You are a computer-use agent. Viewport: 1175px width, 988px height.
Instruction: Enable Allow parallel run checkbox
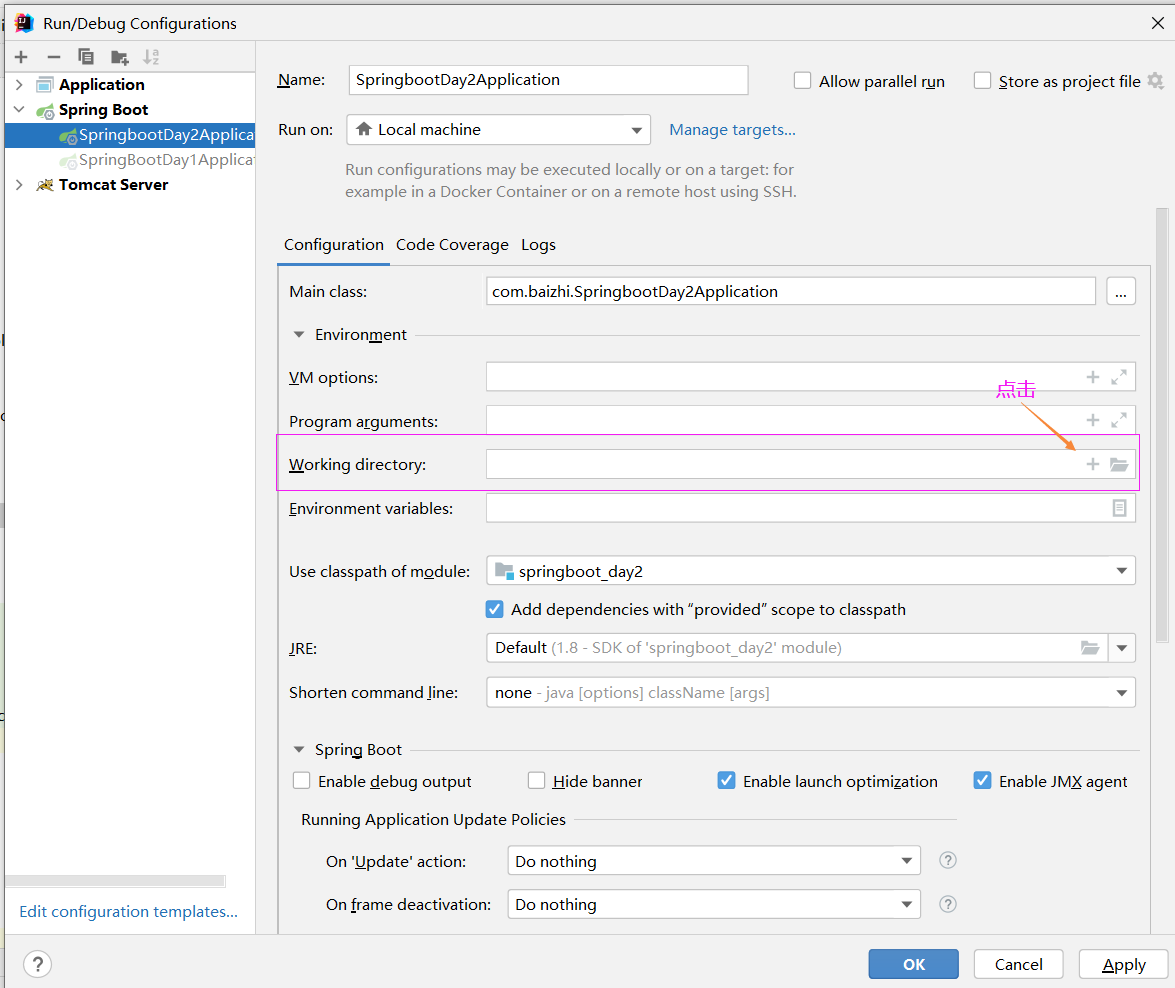pyautogui.click(x=802, y=80)
